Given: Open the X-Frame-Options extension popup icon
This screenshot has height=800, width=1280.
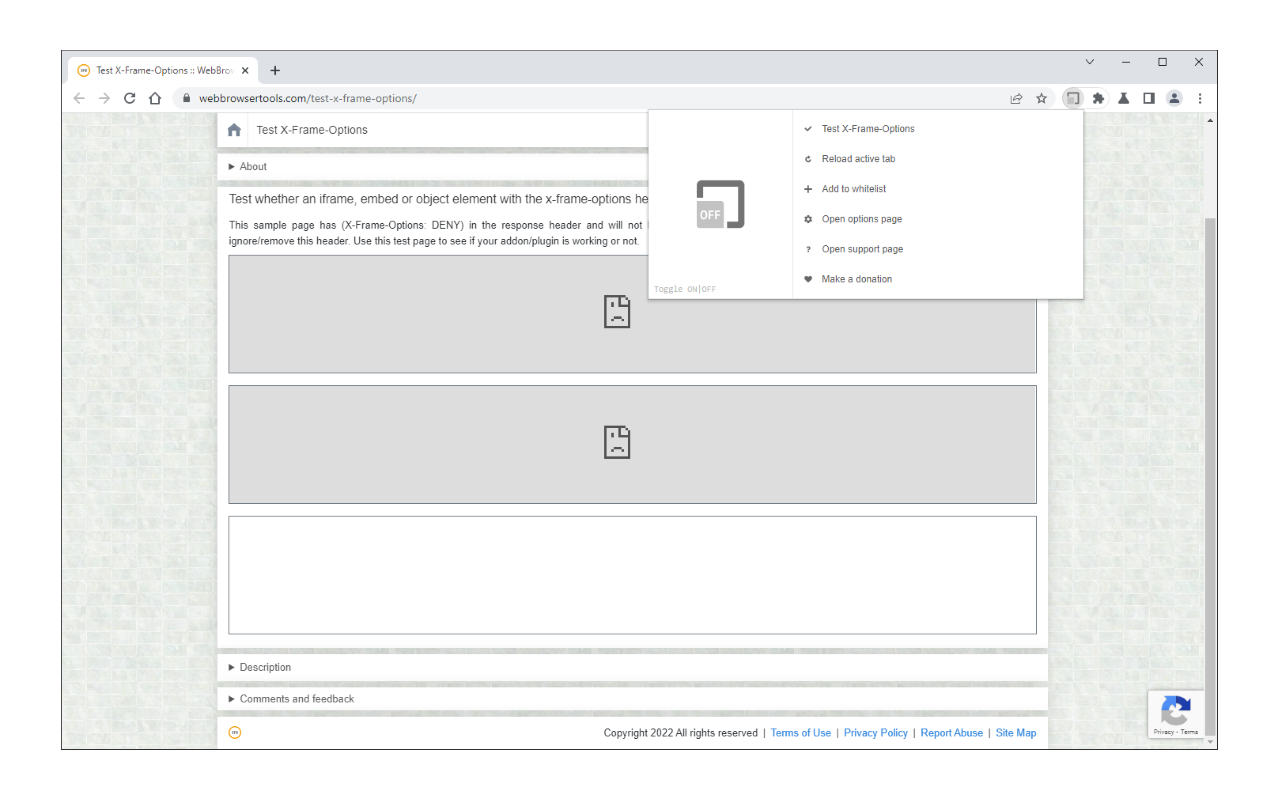Looking at the screenshot, I should coord(1073,98).
